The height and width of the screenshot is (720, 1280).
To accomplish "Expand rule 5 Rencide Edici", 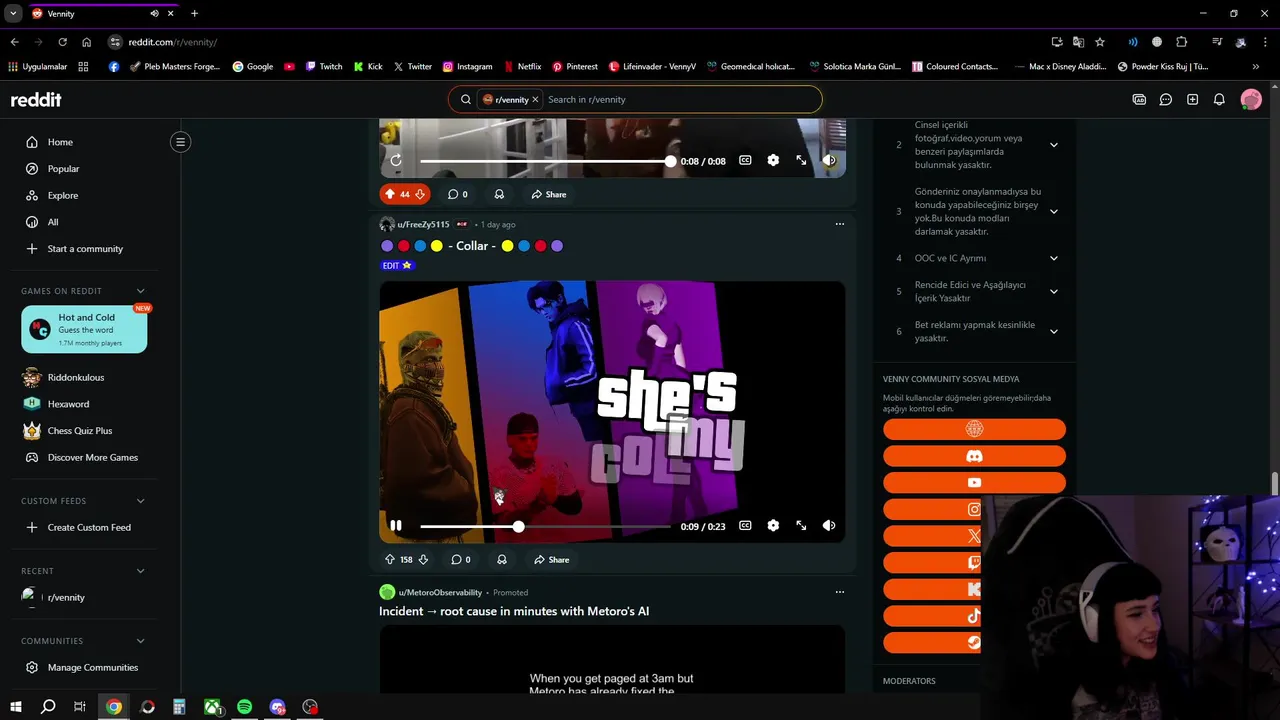I will pos(1054,291).
